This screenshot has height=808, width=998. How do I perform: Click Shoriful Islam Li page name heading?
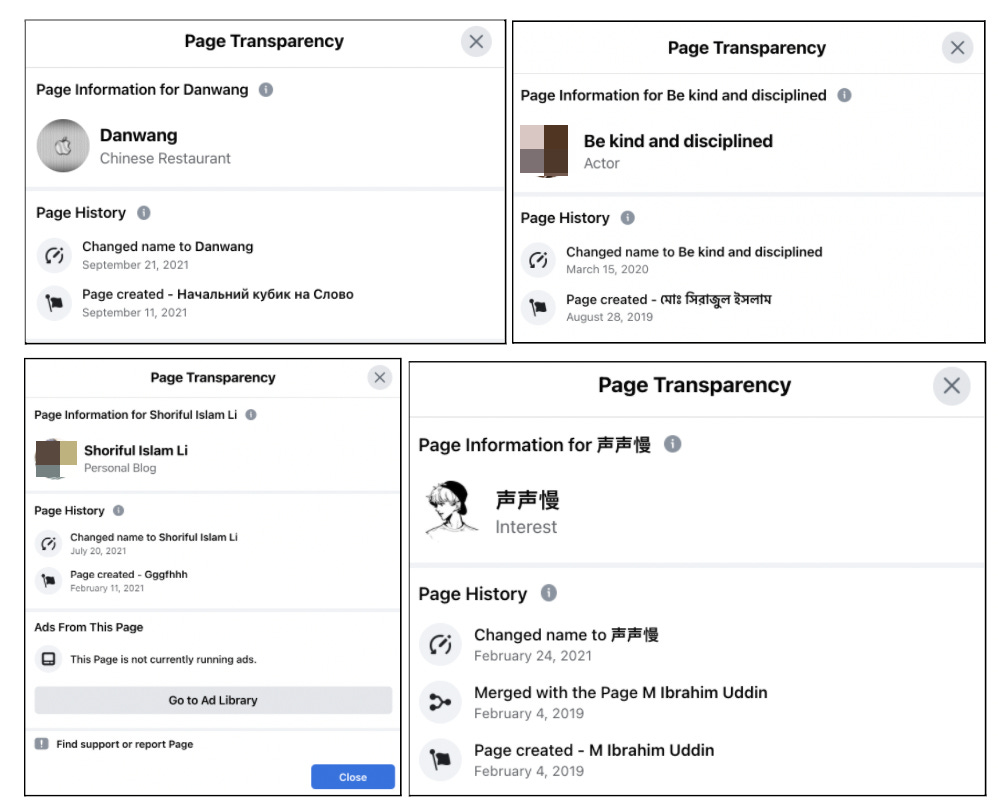[x=136, y=450]
